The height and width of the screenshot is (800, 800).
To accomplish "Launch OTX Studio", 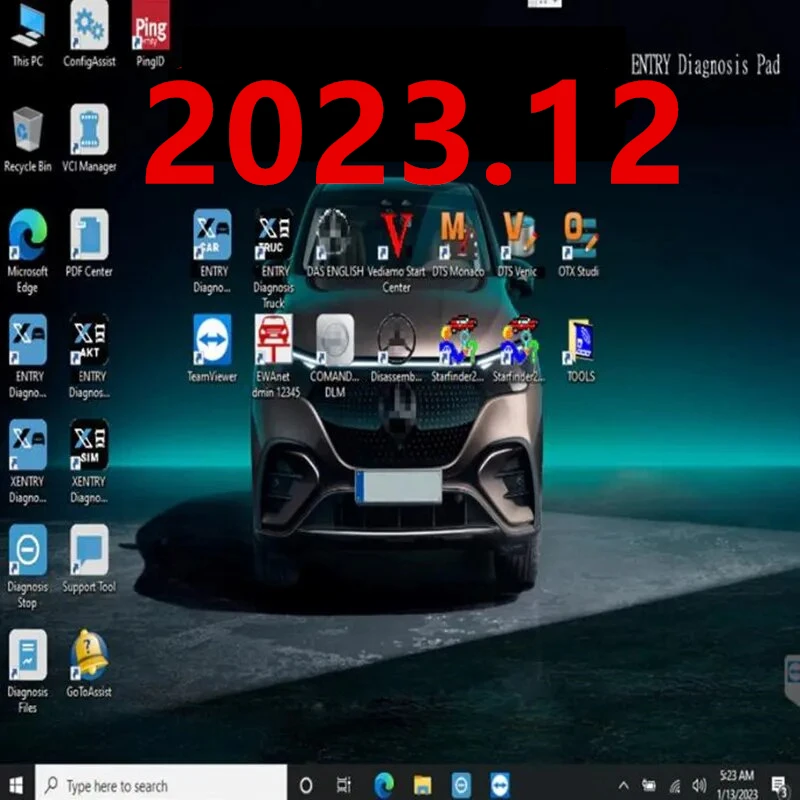I will click(579, 243).
